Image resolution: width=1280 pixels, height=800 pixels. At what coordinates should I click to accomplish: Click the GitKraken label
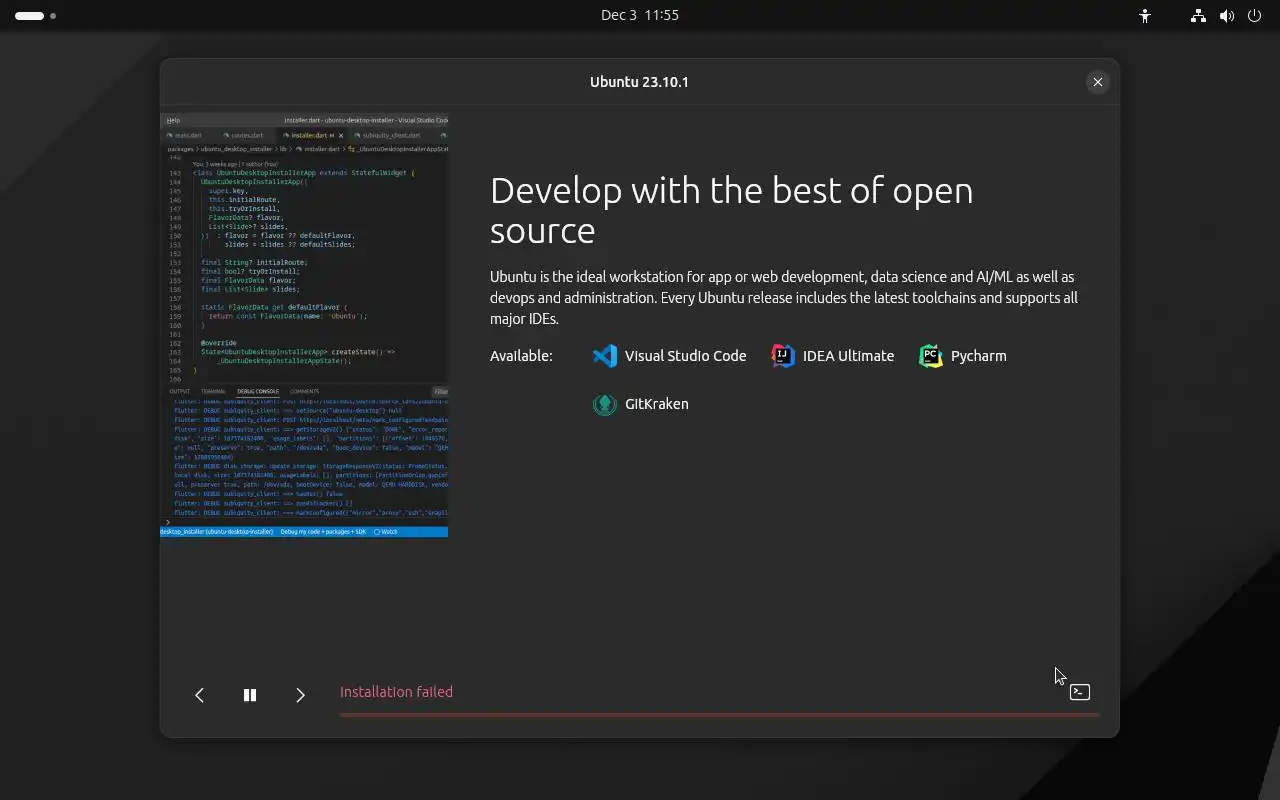pyautogui.click(x=656, y=404)
